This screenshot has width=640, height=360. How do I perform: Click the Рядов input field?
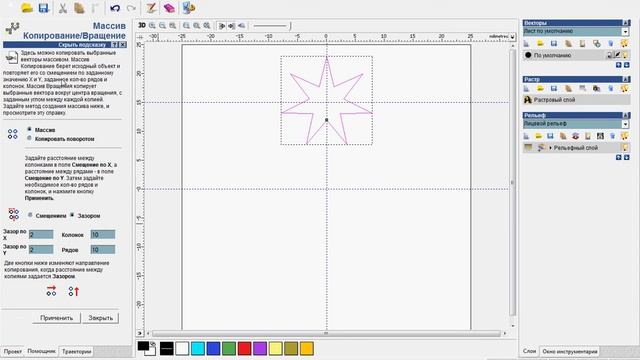click(x=103, y=249)
